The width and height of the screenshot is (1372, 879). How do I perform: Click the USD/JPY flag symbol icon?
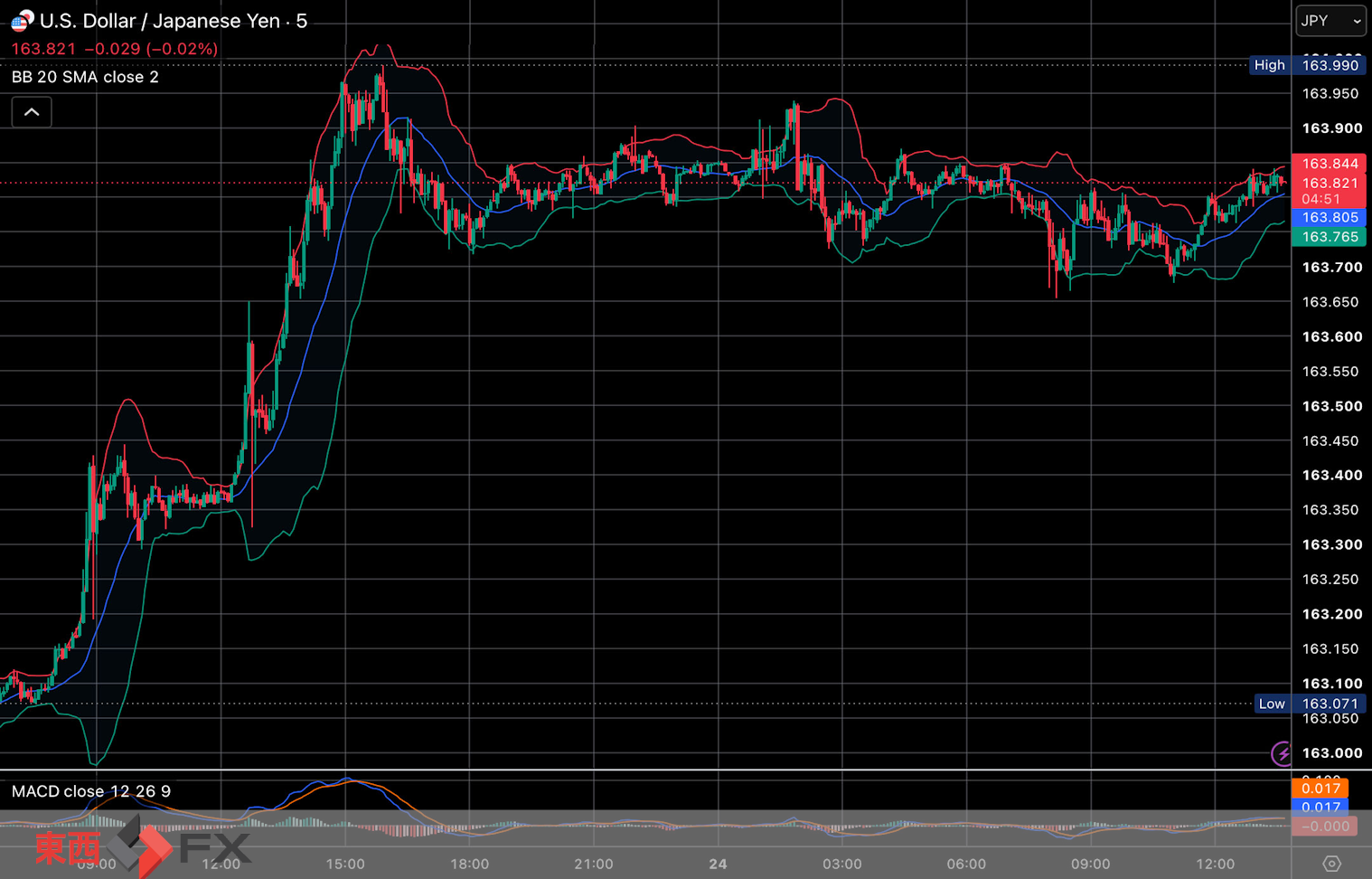[x=21, y=20]
